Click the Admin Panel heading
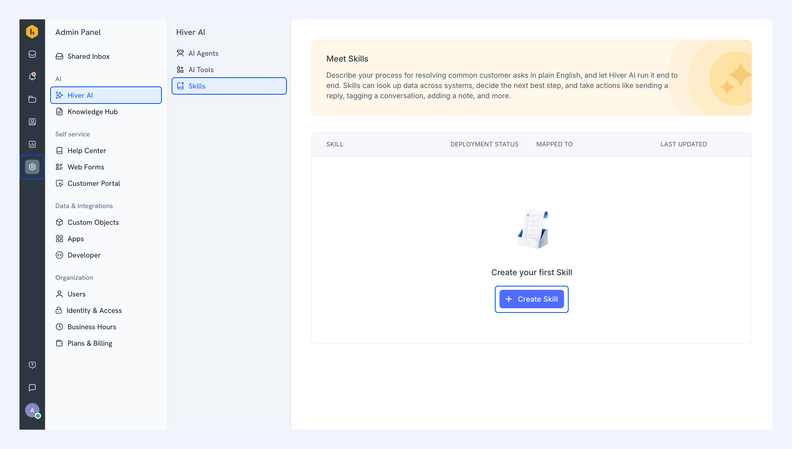Viewport: 792px width, 449px height. pos(78,32)
